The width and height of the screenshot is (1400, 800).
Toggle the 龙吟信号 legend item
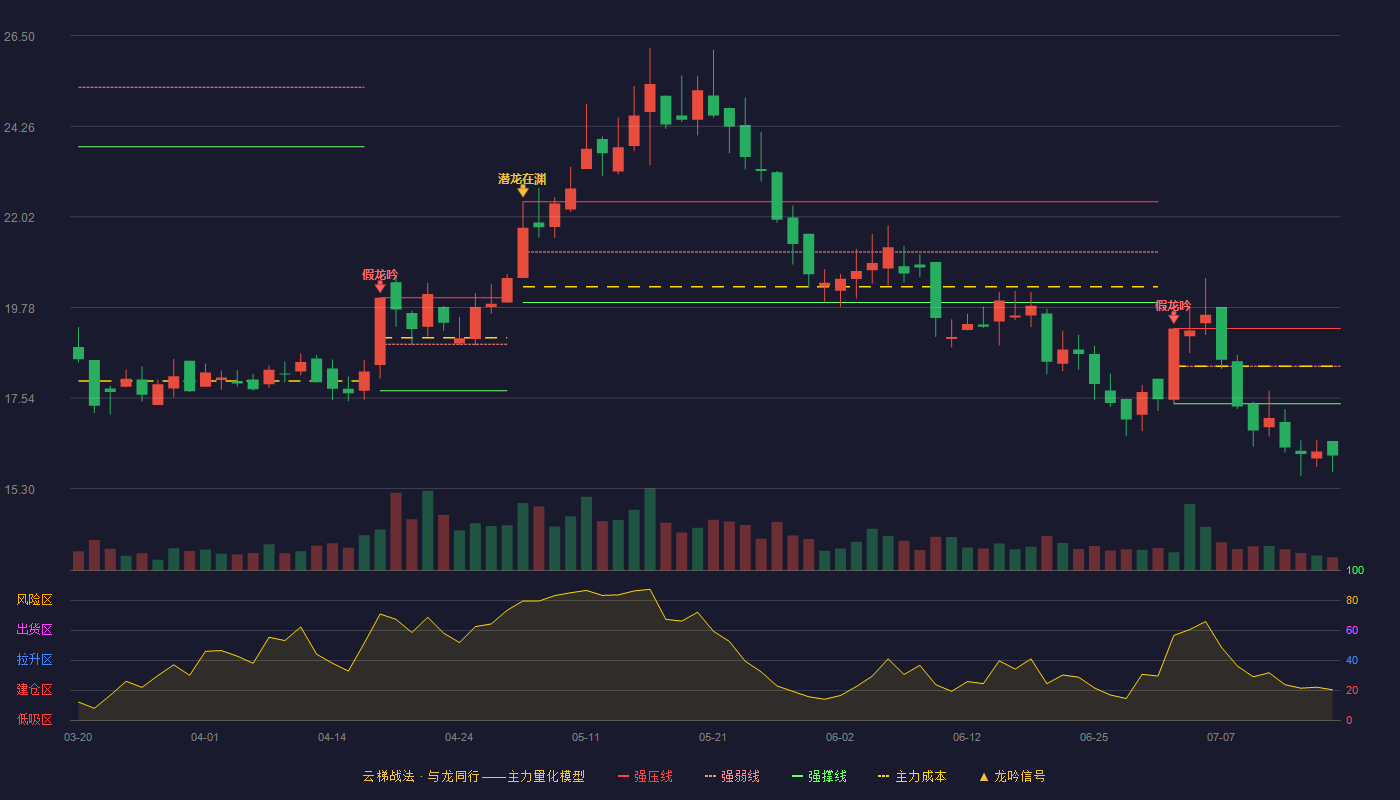coord(1011,776)
